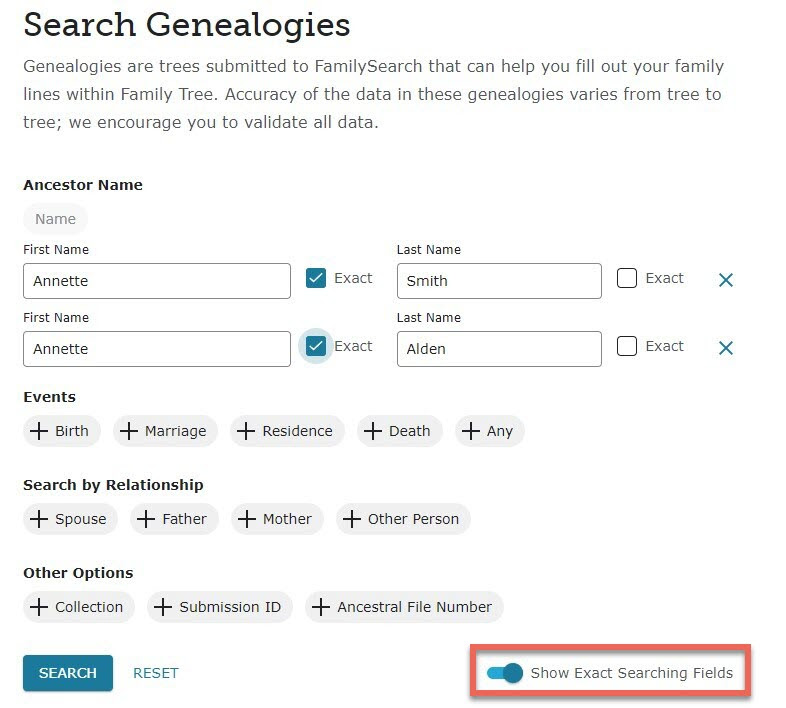Add a Birth event
786x708 pixels.
62,431
